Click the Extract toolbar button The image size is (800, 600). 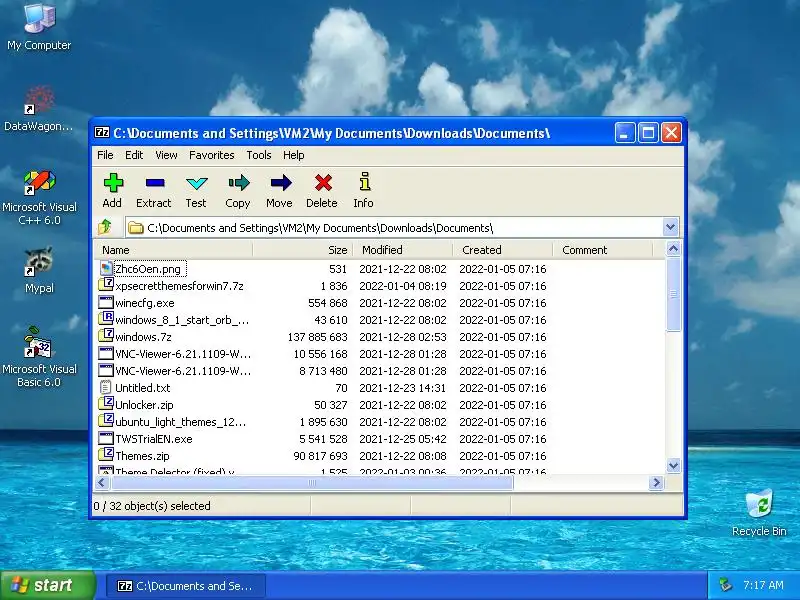coord(154,191)
